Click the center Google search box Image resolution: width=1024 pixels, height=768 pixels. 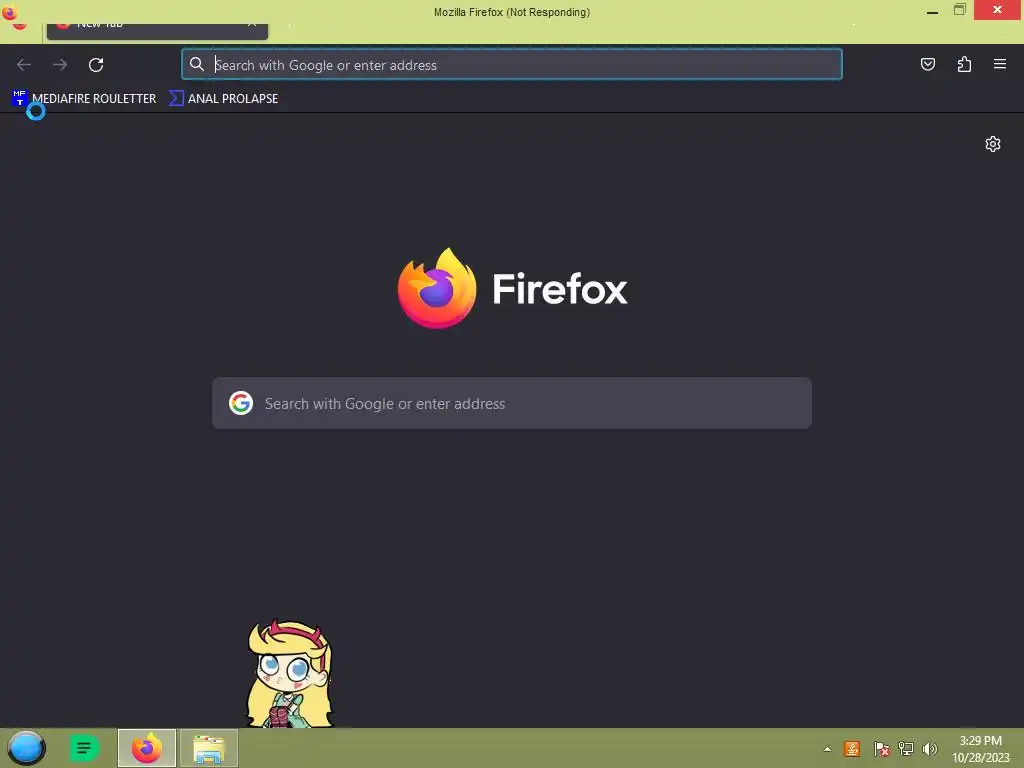[x=512, y=403]
